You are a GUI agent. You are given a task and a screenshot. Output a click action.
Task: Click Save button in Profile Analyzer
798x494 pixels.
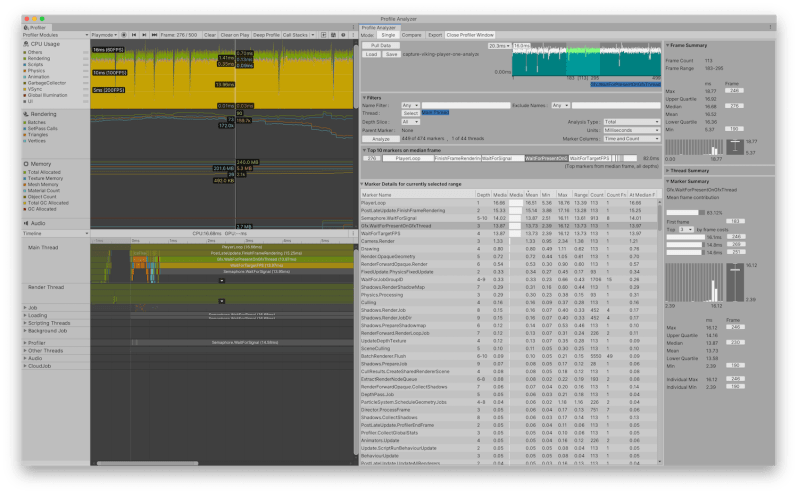[x=391, y=54]
